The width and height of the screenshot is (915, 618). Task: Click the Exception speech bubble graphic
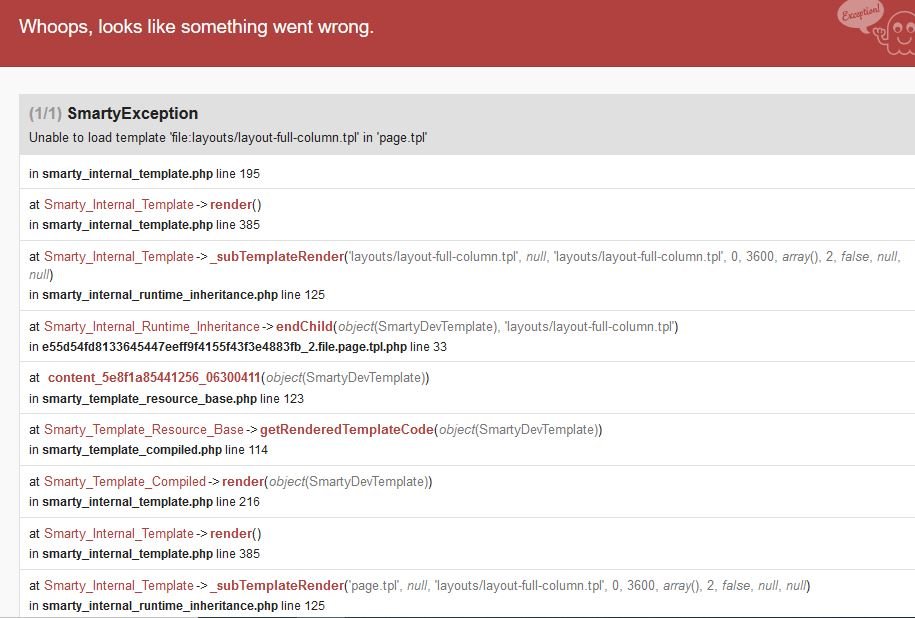[x=860, y=14]
